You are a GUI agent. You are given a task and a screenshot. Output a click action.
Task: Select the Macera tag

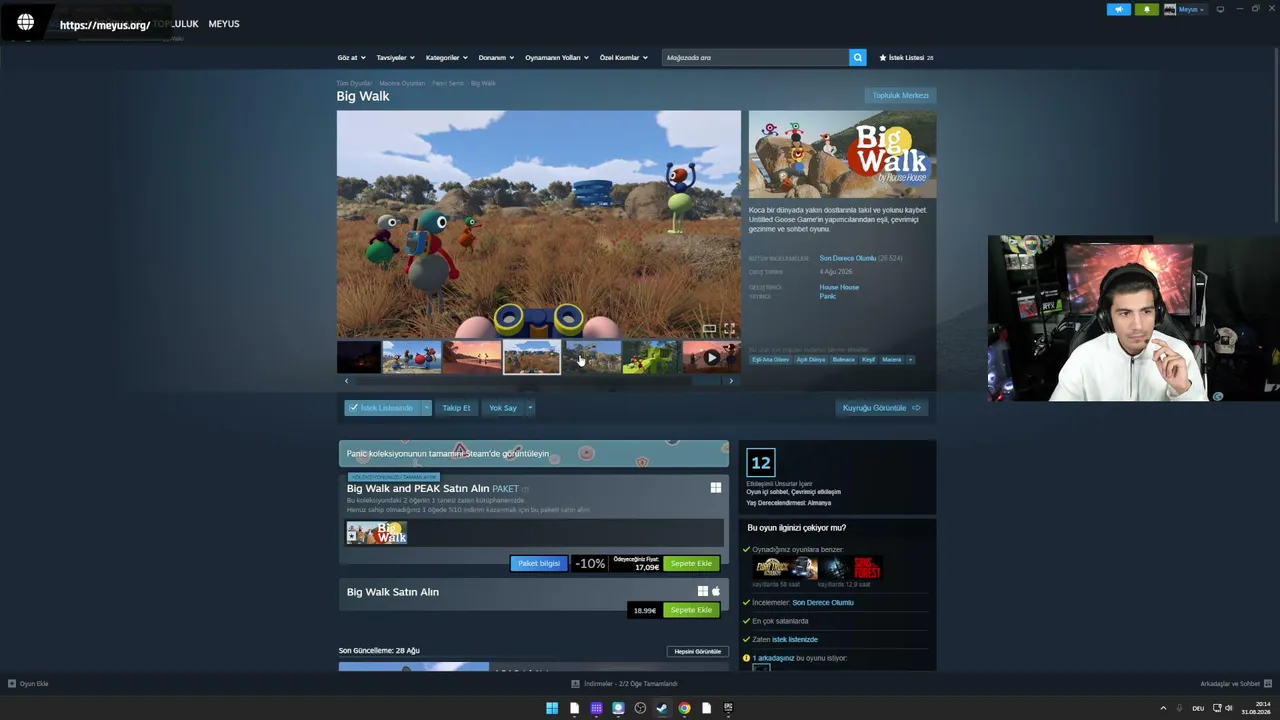click(891, 359)
